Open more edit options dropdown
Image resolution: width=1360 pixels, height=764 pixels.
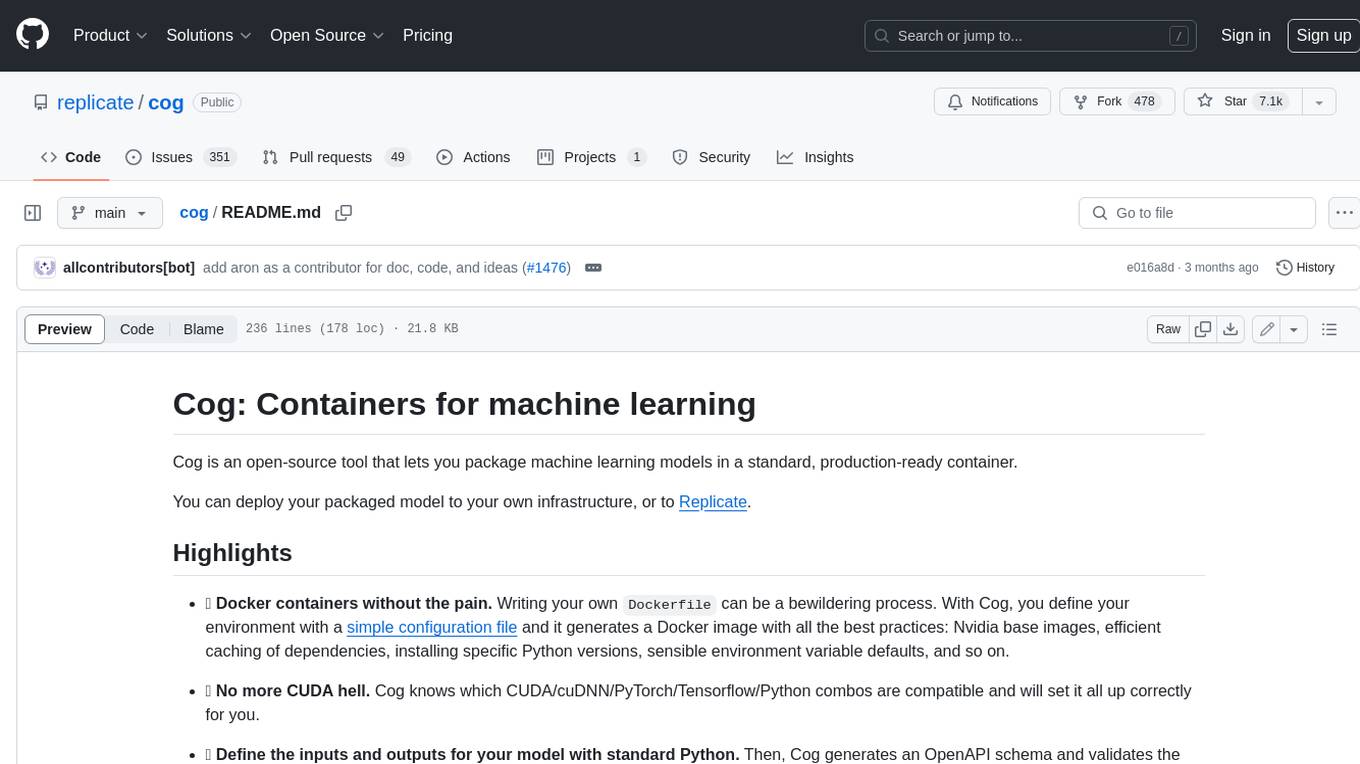(x=1294, y=329)
